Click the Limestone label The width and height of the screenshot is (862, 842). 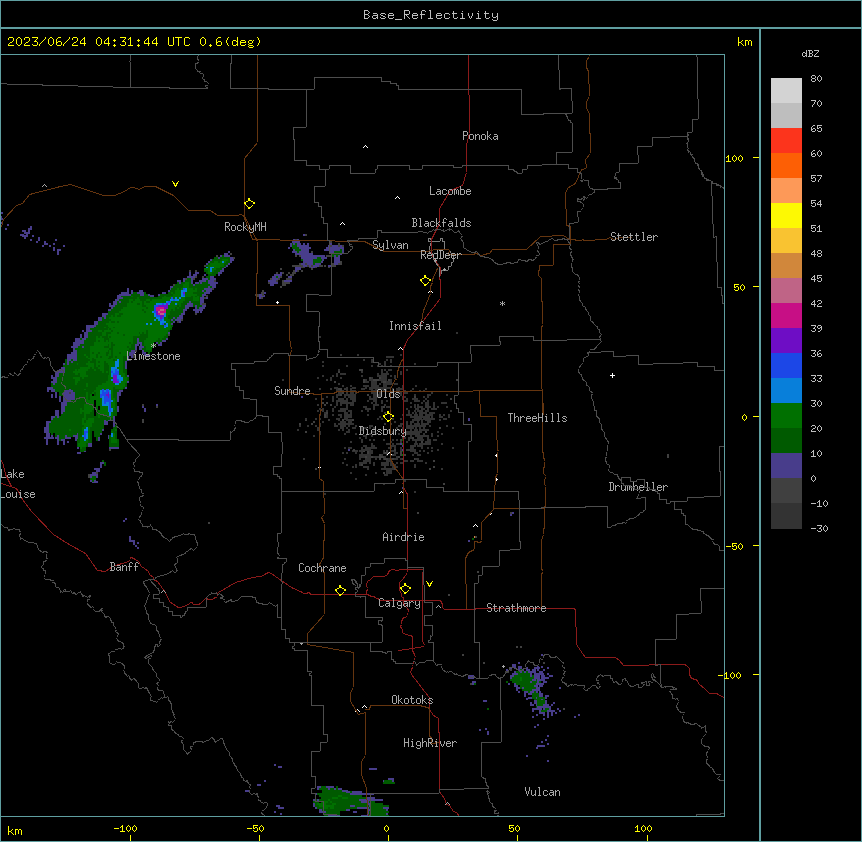click(x=153, y=356)
